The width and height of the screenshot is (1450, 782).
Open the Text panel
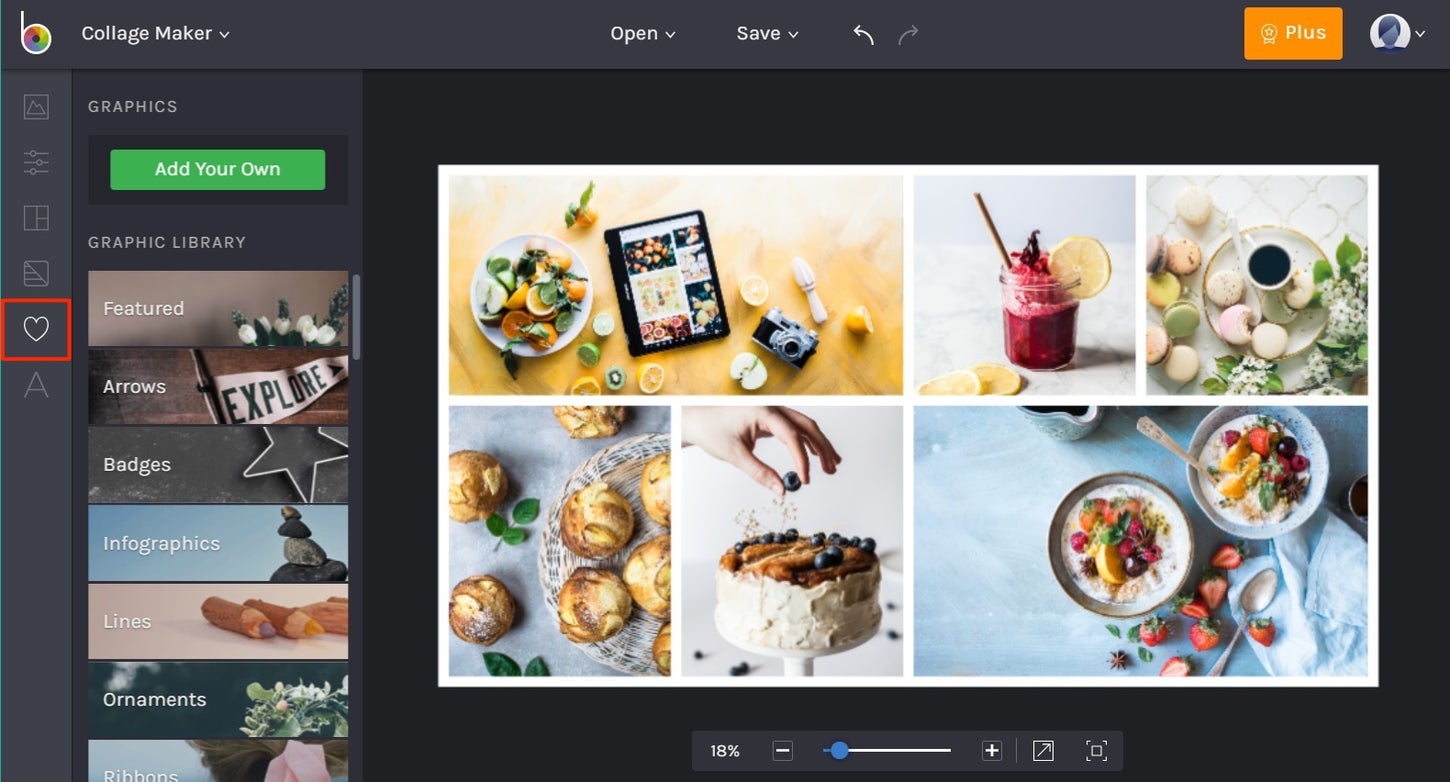tap(36, 385)
